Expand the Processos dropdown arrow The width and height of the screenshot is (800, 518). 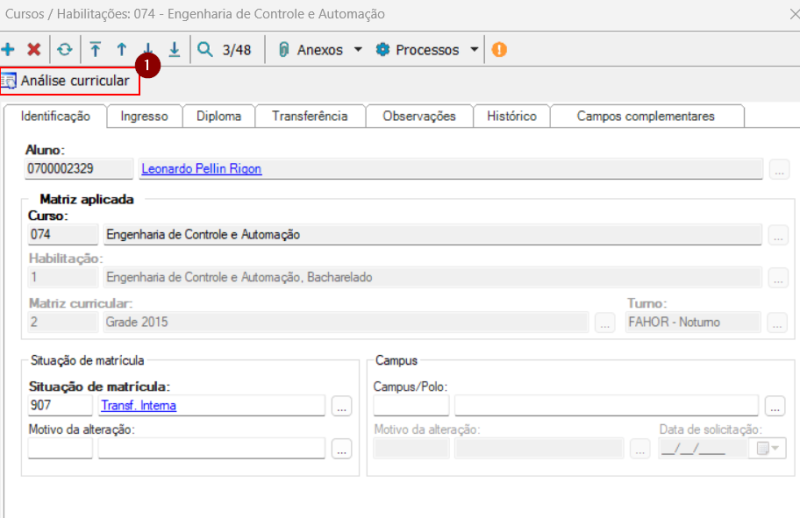coord(473,50)
